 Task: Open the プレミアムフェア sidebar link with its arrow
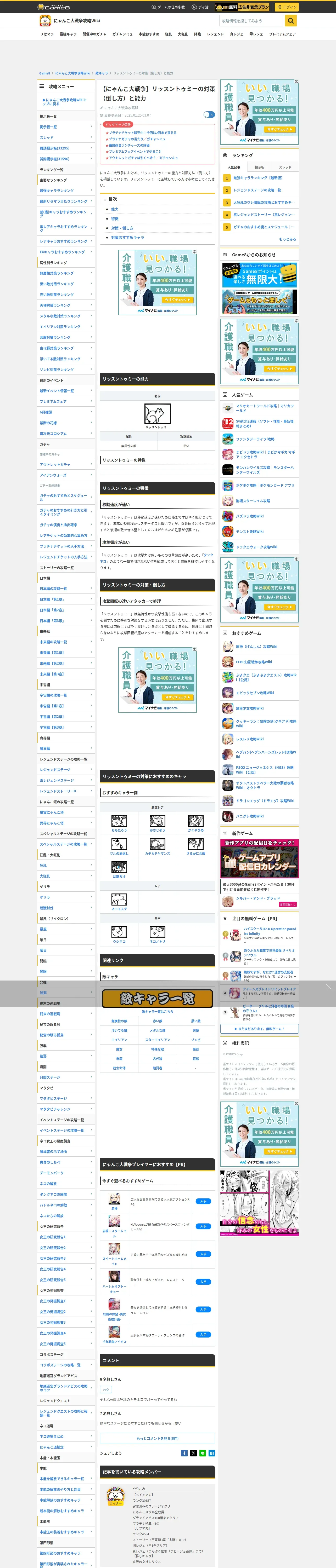point(66,402)
